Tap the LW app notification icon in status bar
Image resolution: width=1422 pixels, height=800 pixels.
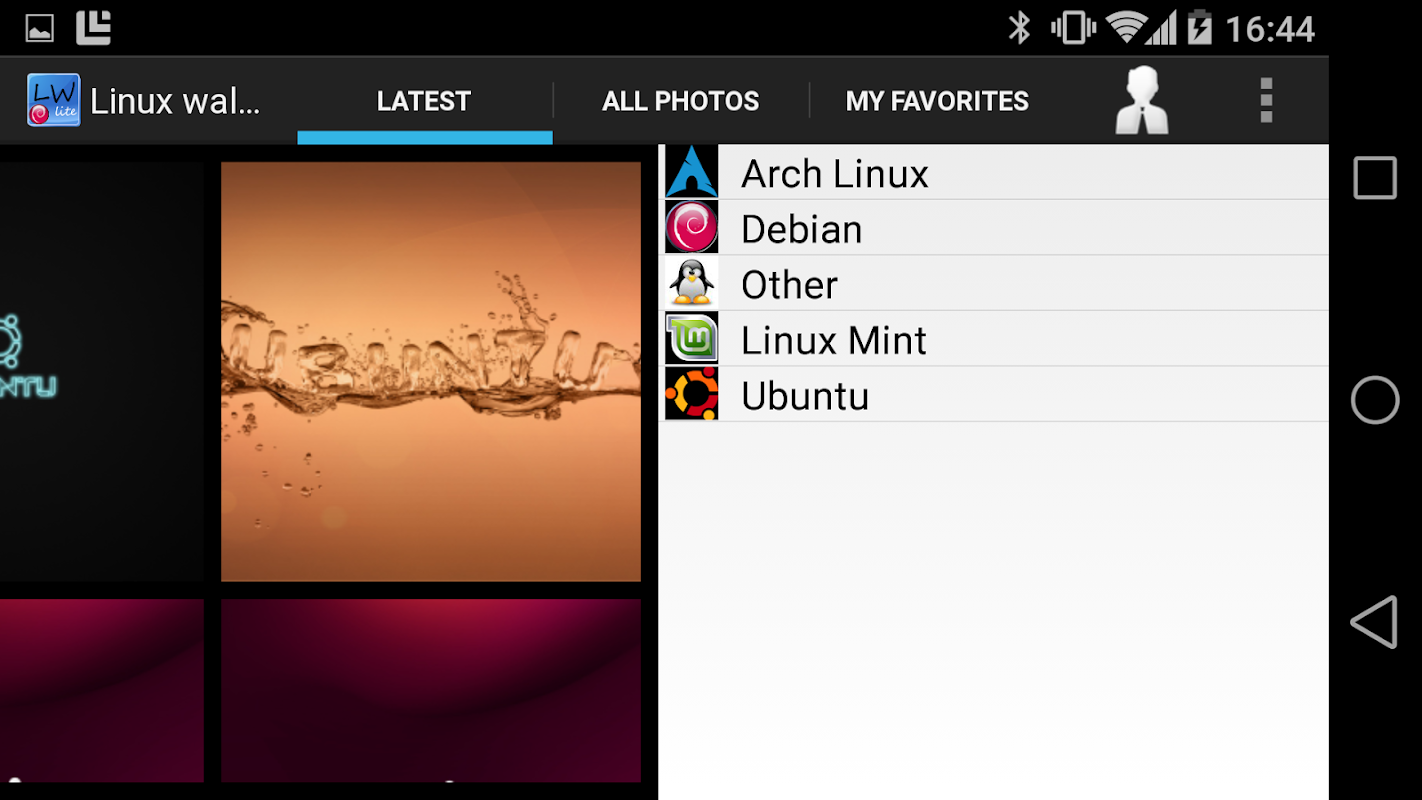pyautogui.click(x=93, y=28)
